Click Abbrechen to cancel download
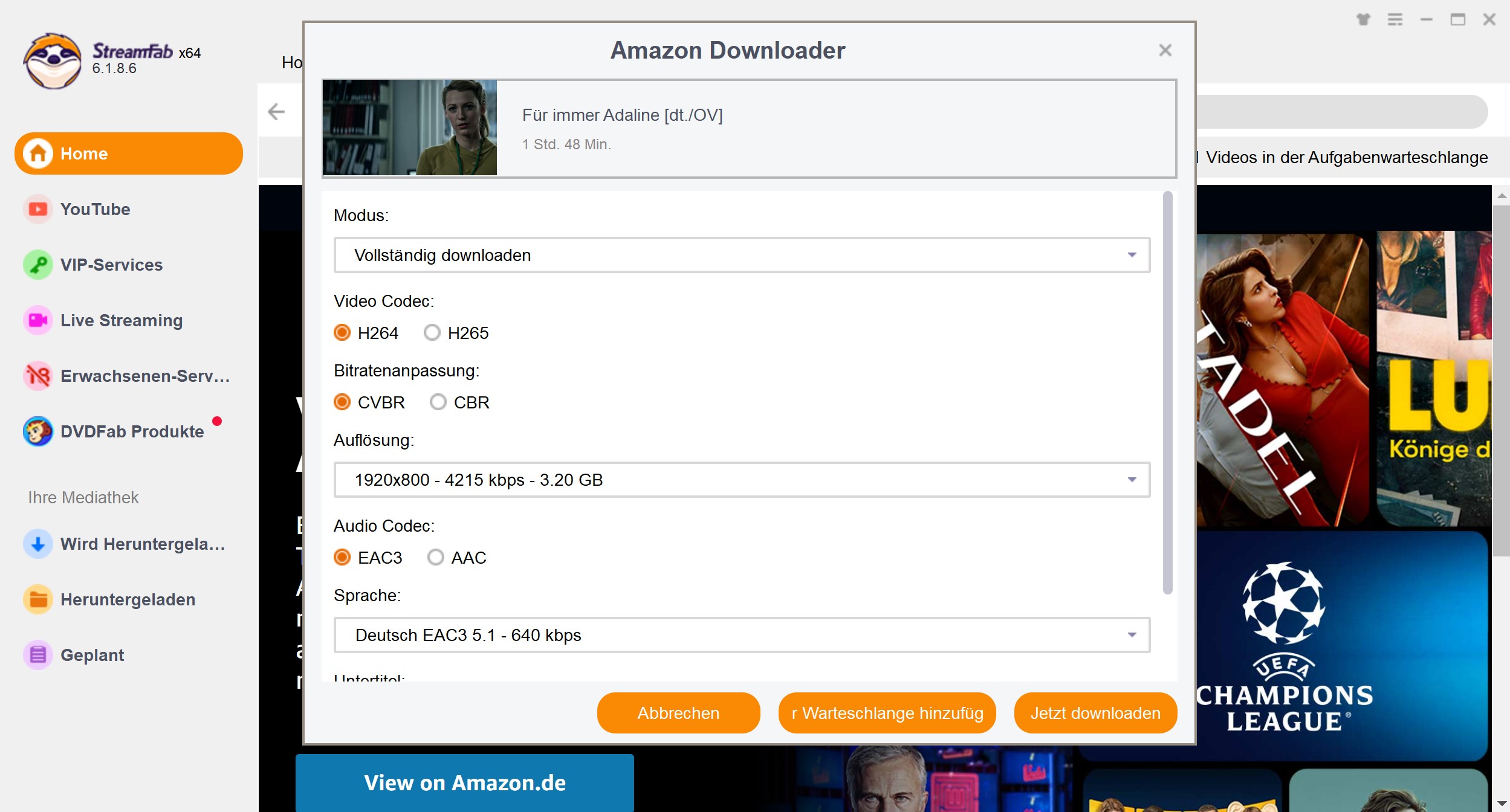Image resolution: width=1510 pixels, height=812 pixels. point(679,713)
